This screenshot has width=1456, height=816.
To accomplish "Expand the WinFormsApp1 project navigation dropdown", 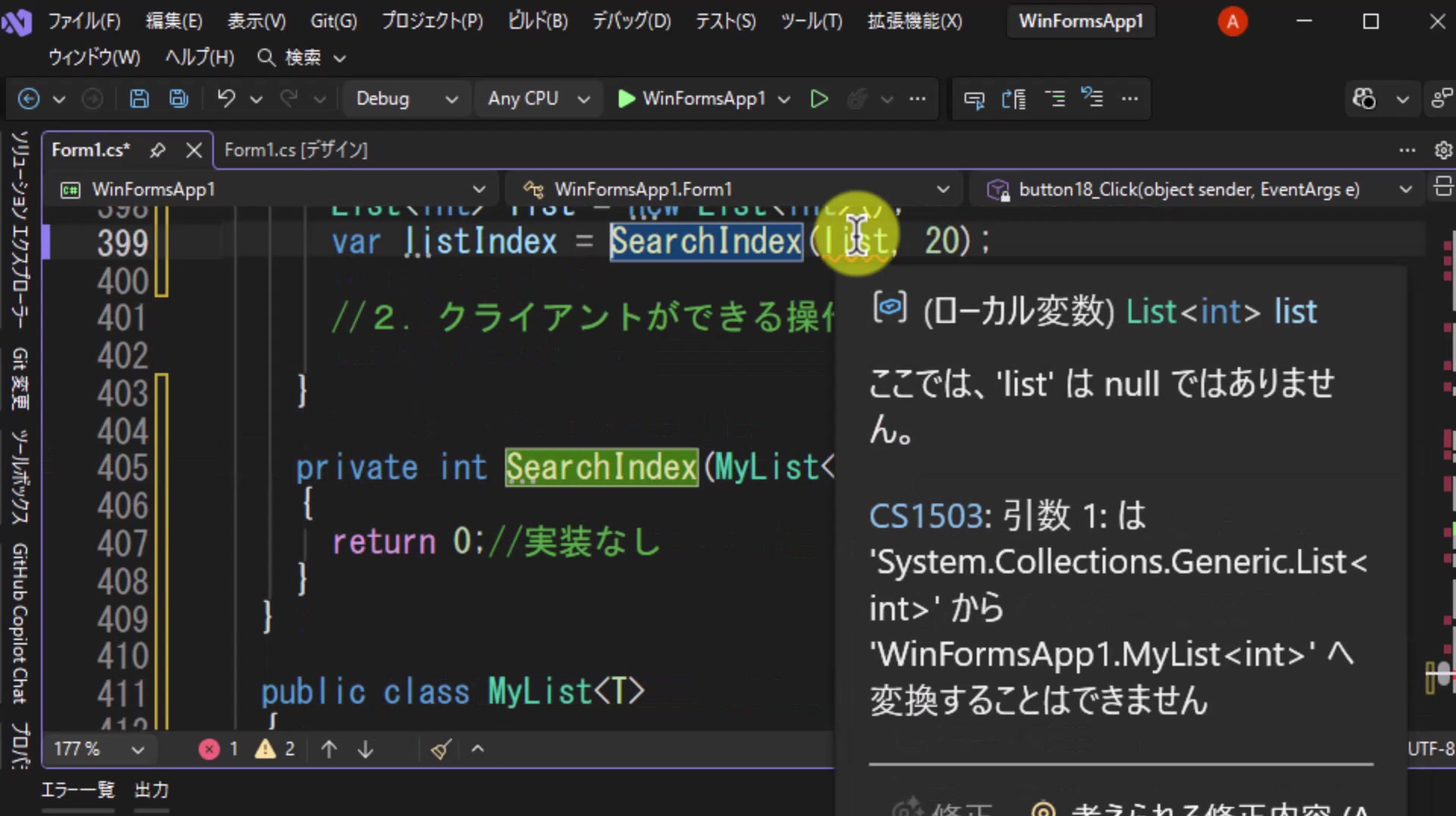I will [x=272, y=189].
